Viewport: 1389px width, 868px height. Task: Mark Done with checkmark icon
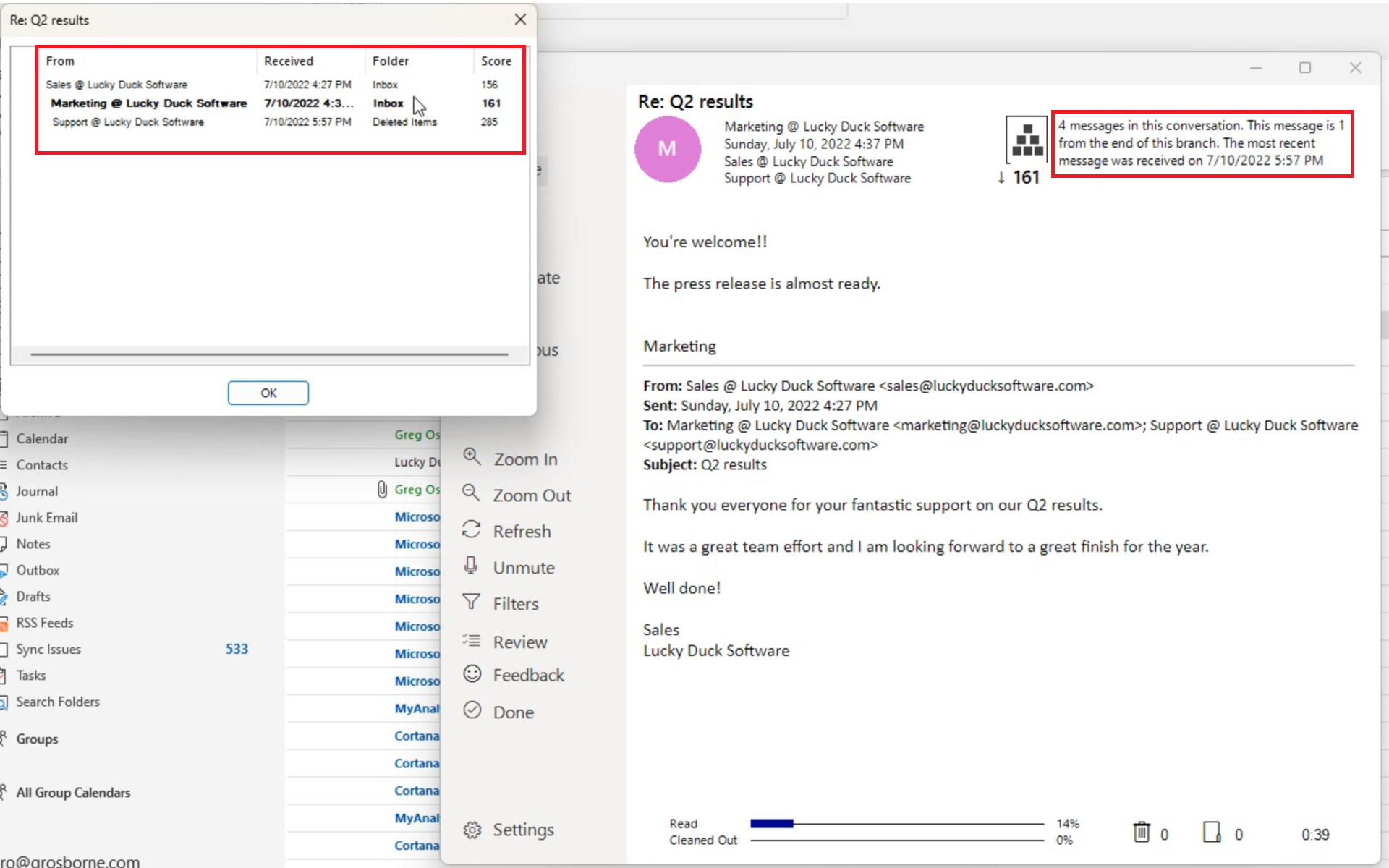coord(472,710)
